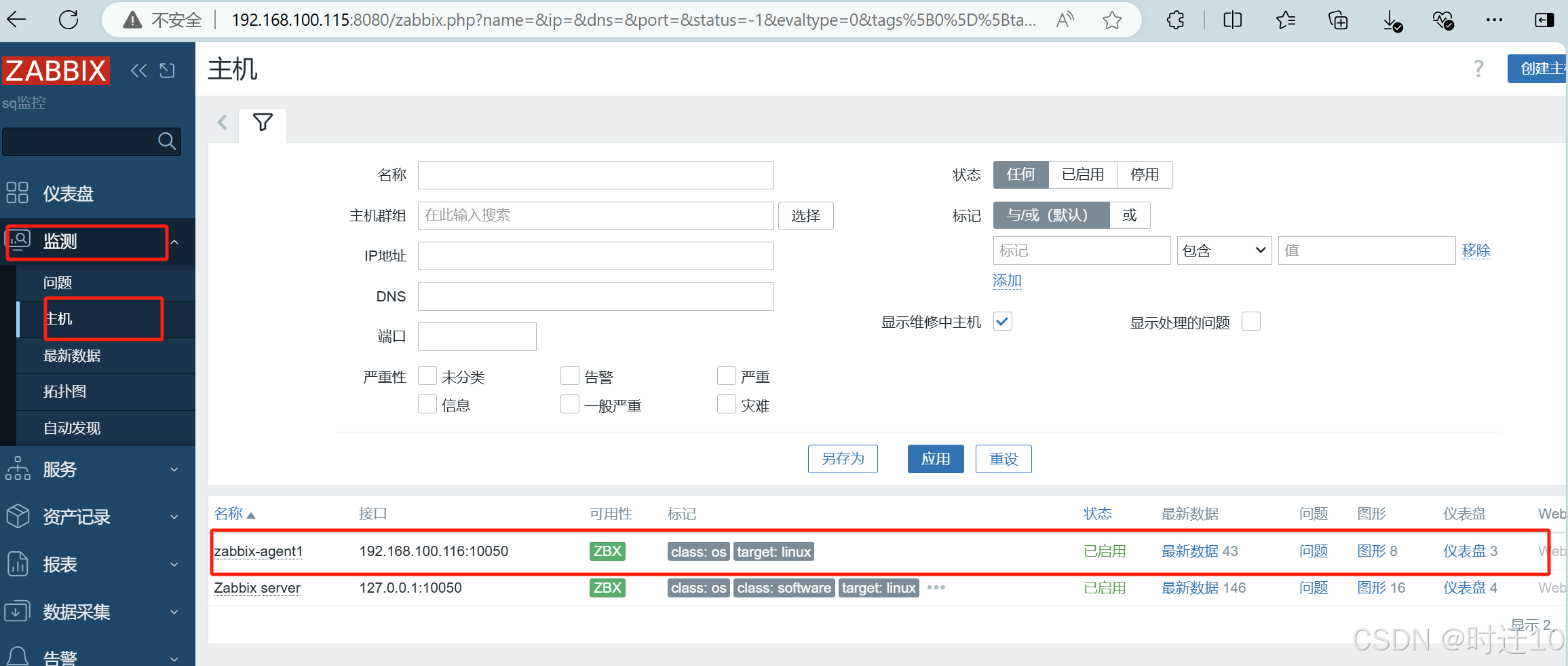Toggle the browser sidebar icon
This screenshot has height=666, width=1568.
tap(1544, 20)
